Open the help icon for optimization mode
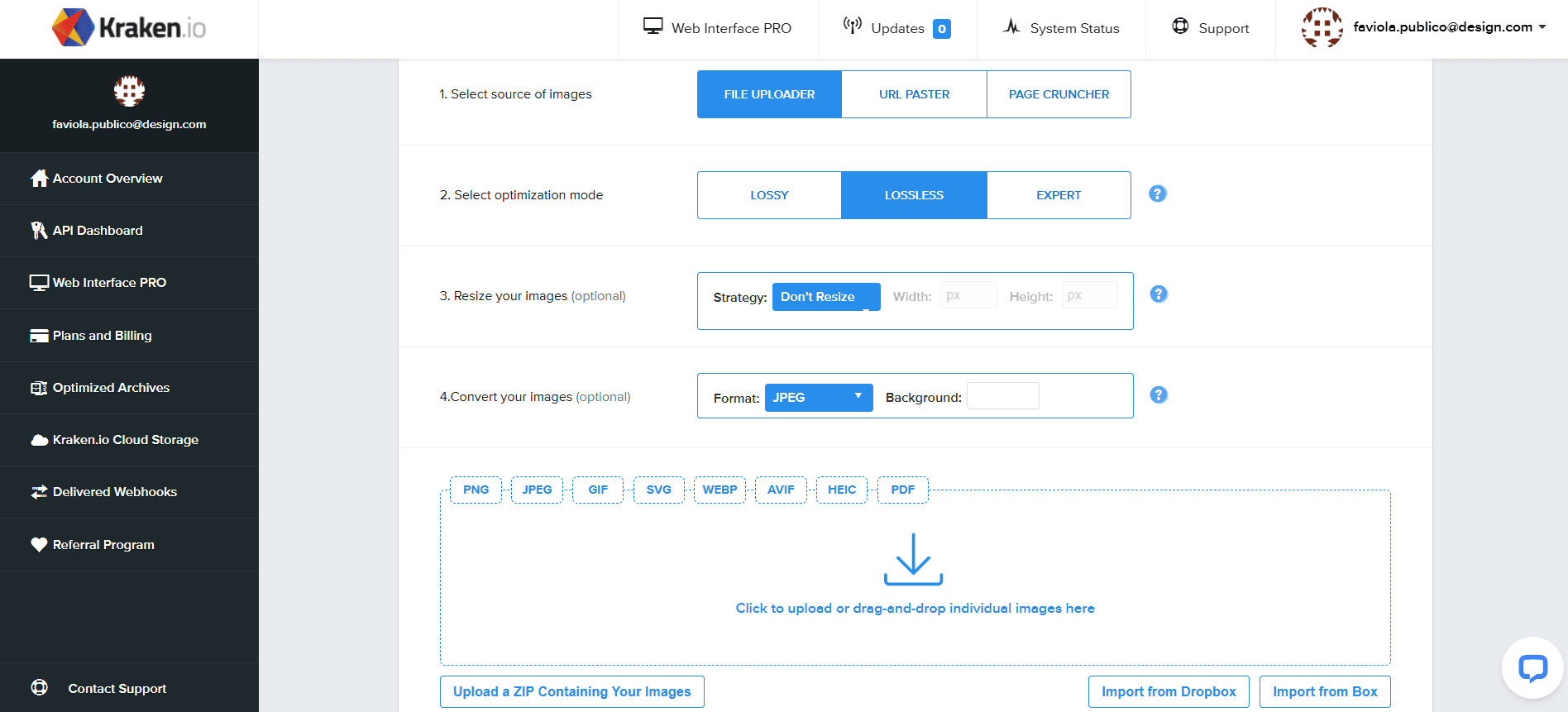Image resolution: width=1568 pixels, height=712 pixels. 1158,194
